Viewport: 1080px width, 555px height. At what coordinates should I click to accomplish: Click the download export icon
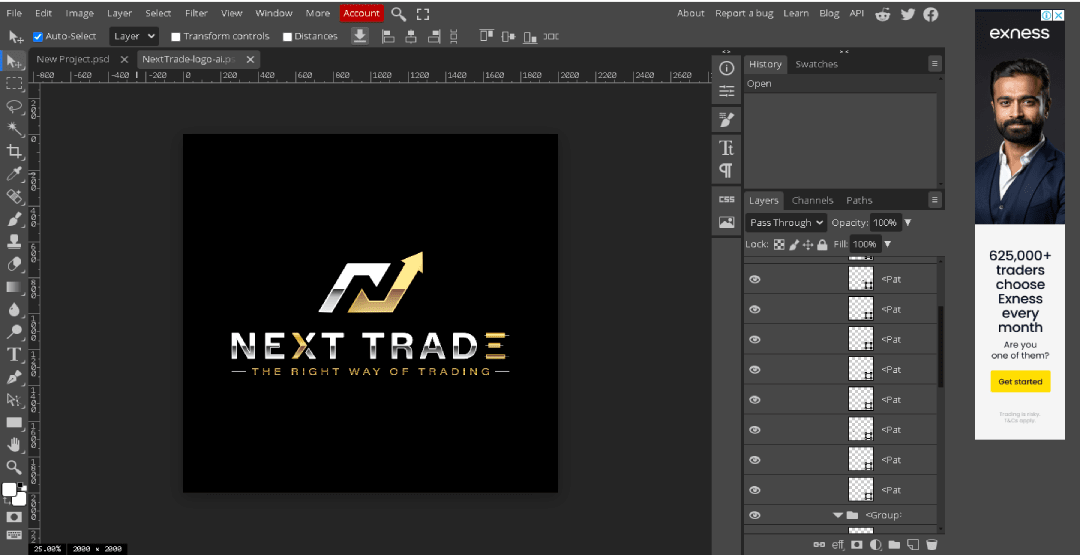click(360, 36)
